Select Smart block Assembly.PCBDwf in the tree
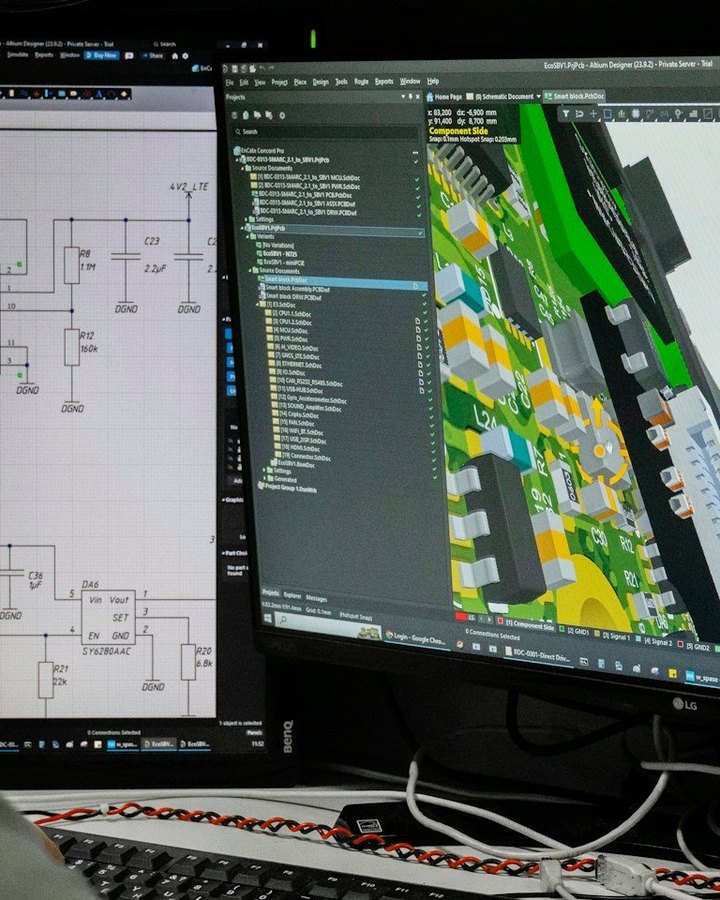Viewport: 720px width, 900px height. click(297, 289)
